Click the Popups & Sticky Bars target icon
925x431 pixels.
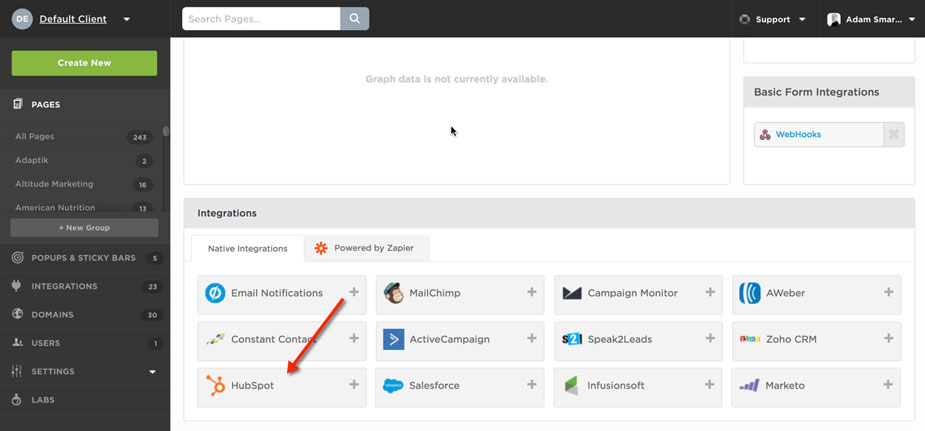click(x=18, y=258)
